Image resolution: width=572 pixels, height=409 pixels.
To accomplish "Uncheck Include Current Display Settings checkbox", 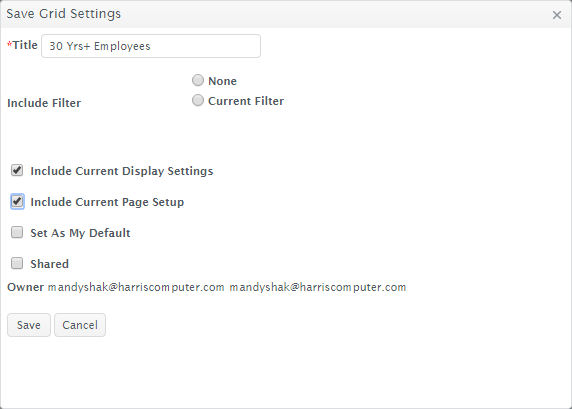I will 17,170.
